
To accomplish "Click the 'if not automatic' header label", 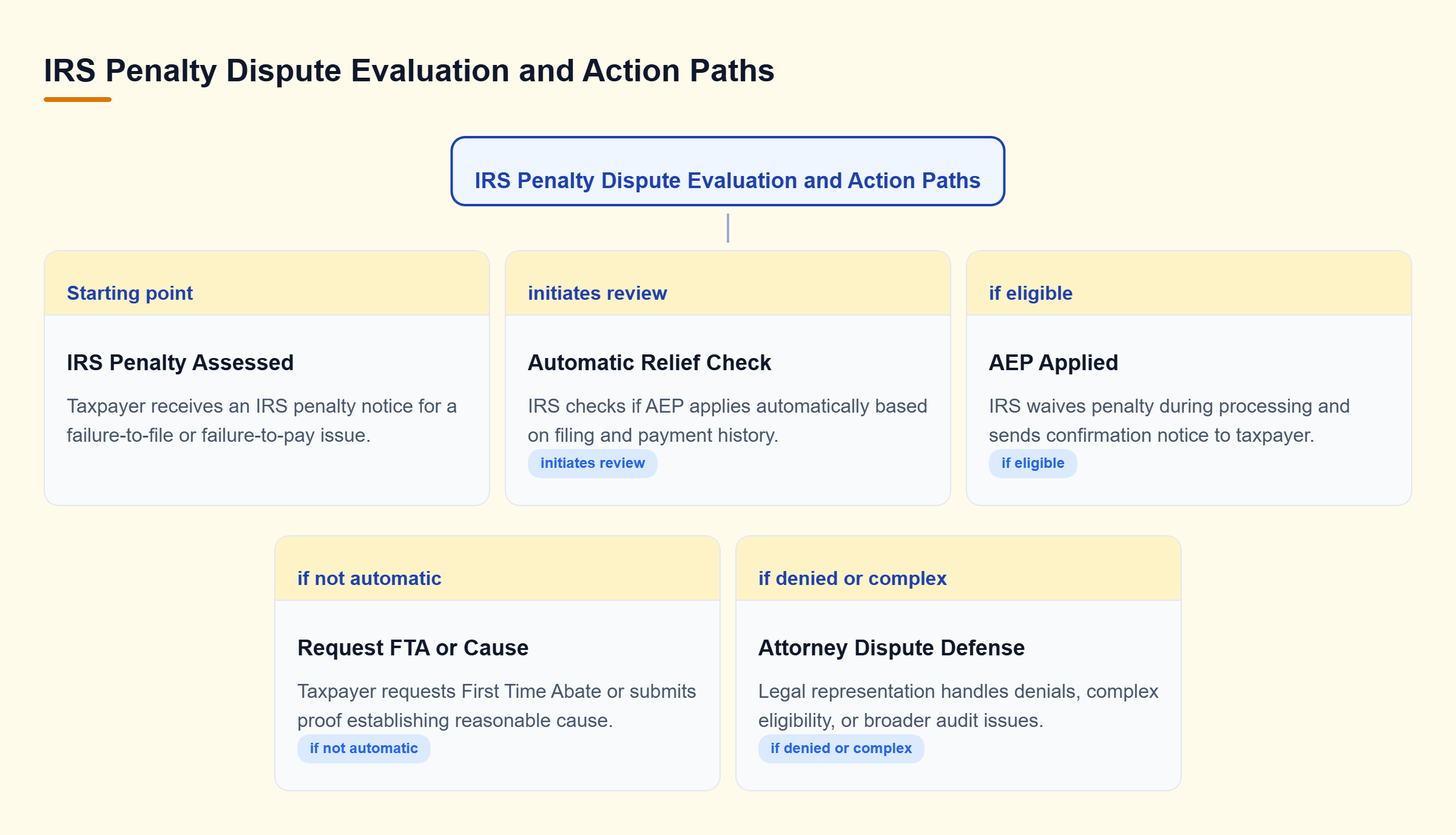I will point(369,578).
